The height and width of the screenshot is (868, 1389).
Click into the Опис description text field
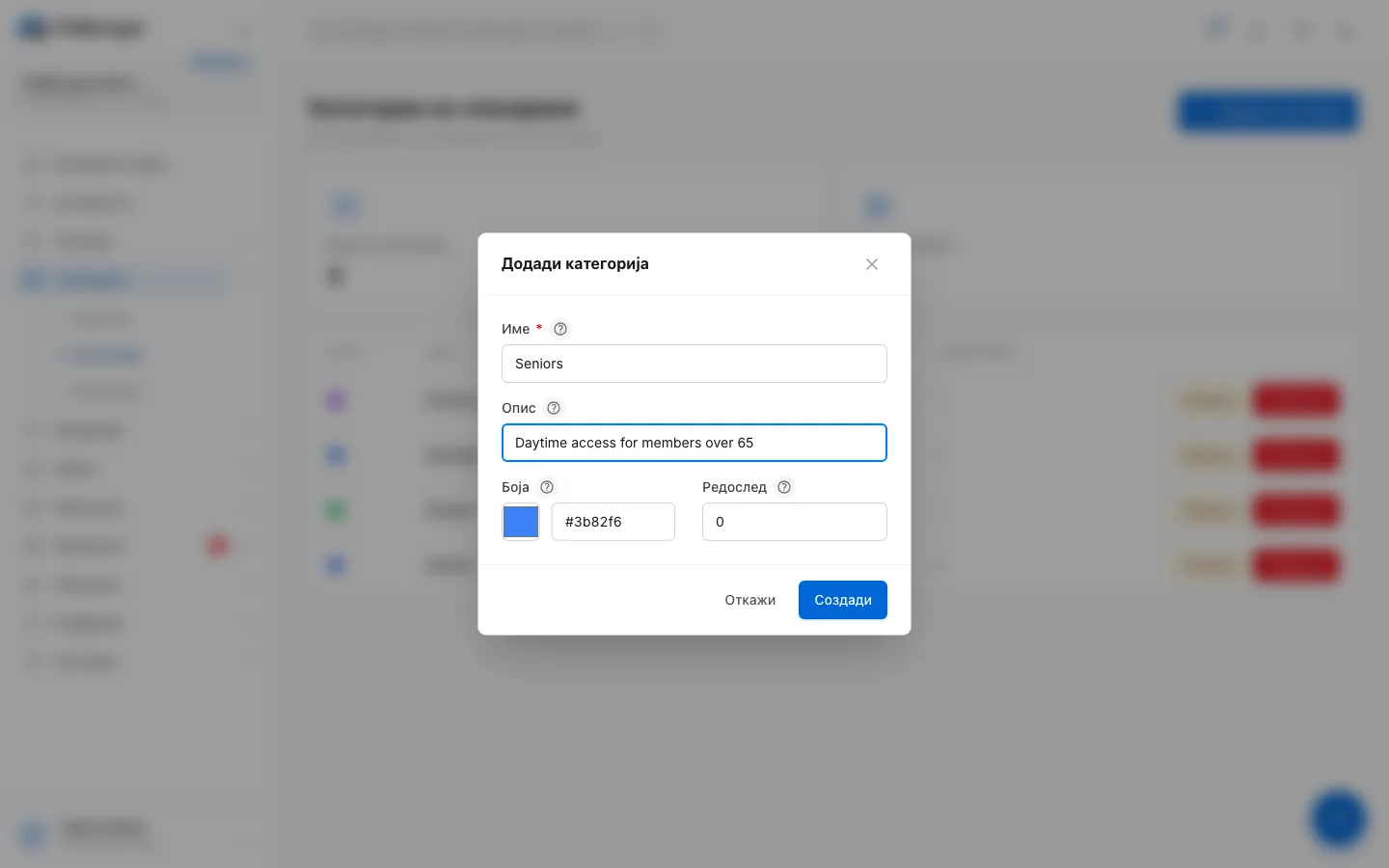click(x=694, y=443)
